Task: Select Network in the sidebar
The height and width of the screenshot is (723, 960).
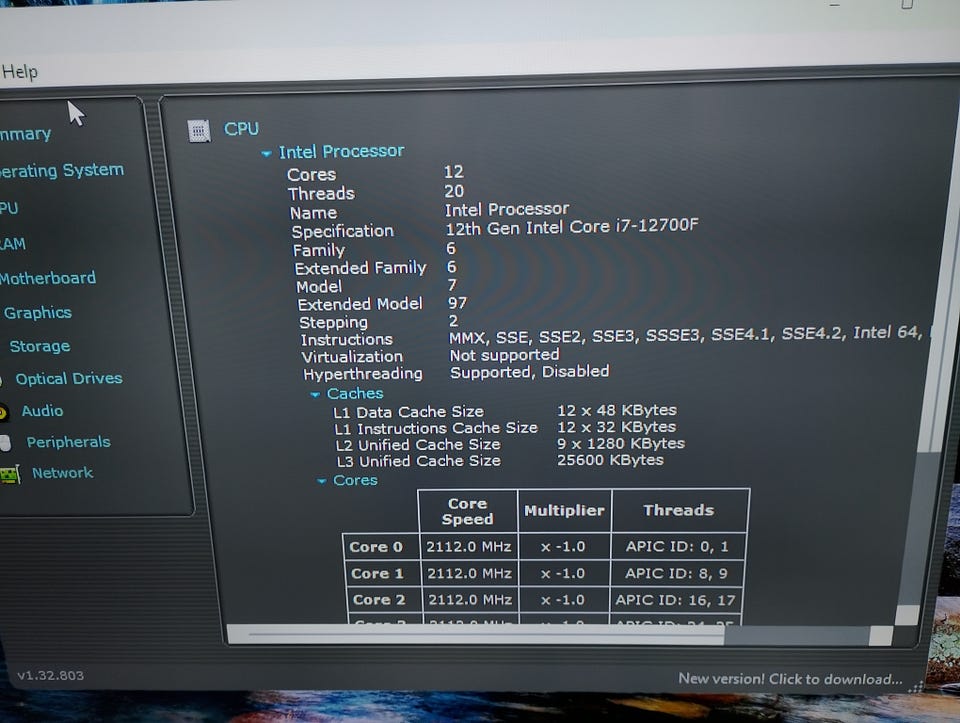Action: [x=62, y=473]
